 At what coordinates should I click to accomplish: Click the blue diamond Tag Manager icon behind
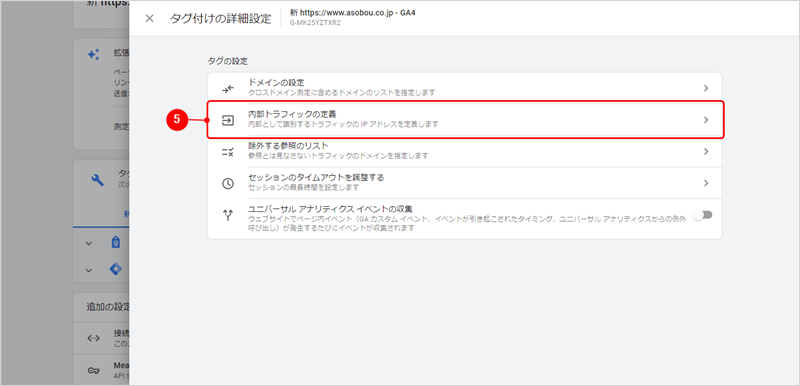[x=116, y=269]
